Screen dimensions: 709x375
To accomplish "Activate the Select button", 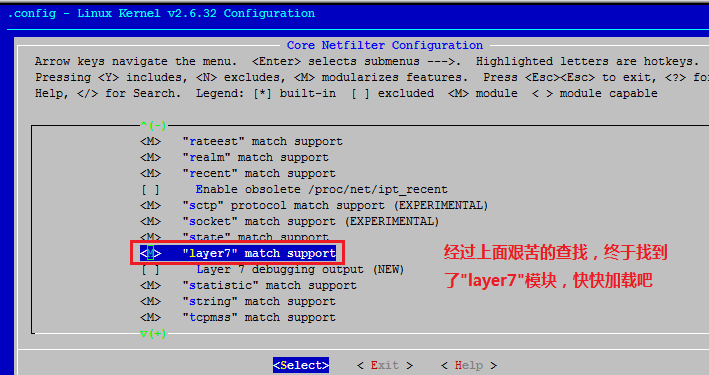I will (301, 365).
